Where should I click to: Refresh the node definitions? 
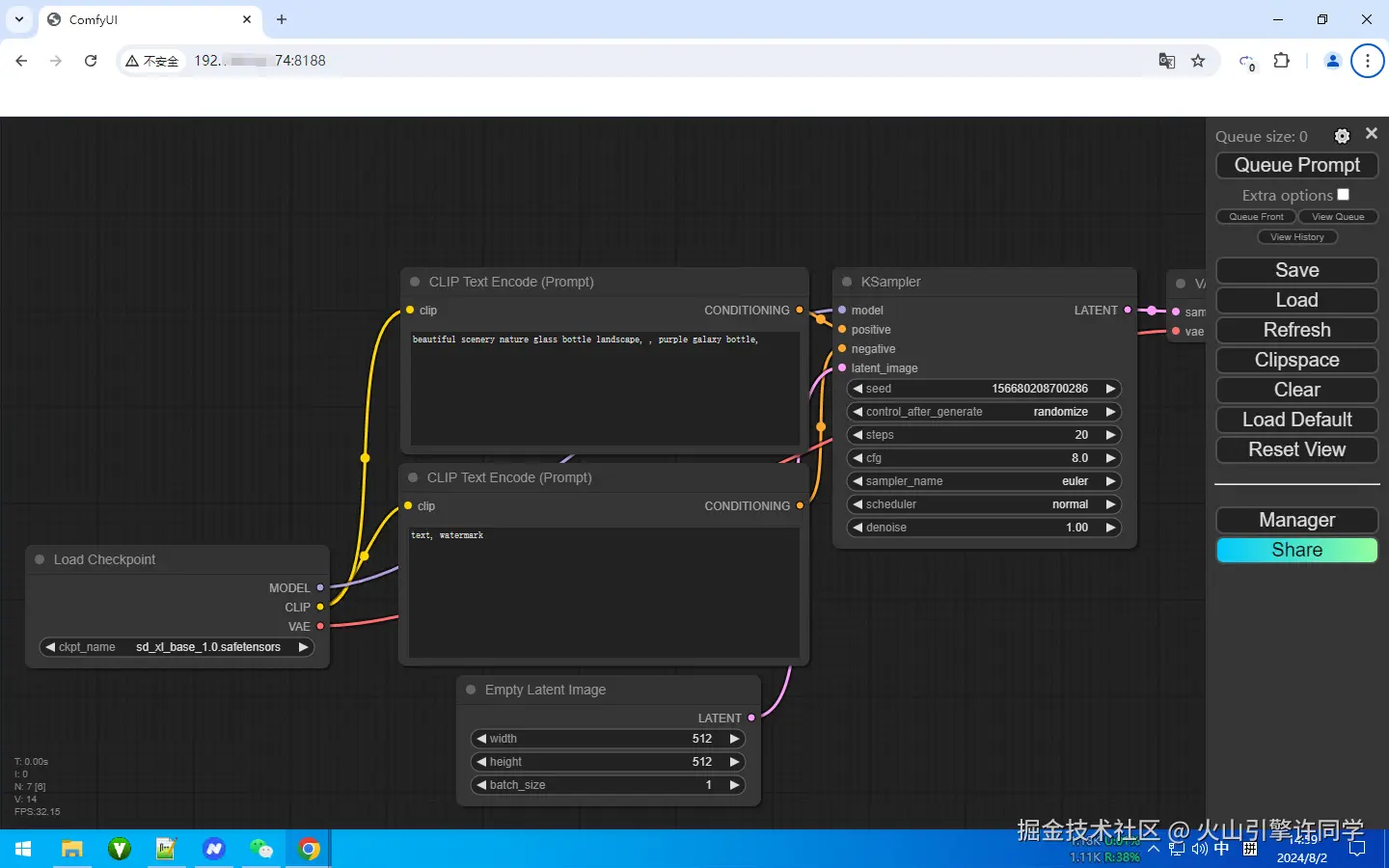(x=1297, y=330)
